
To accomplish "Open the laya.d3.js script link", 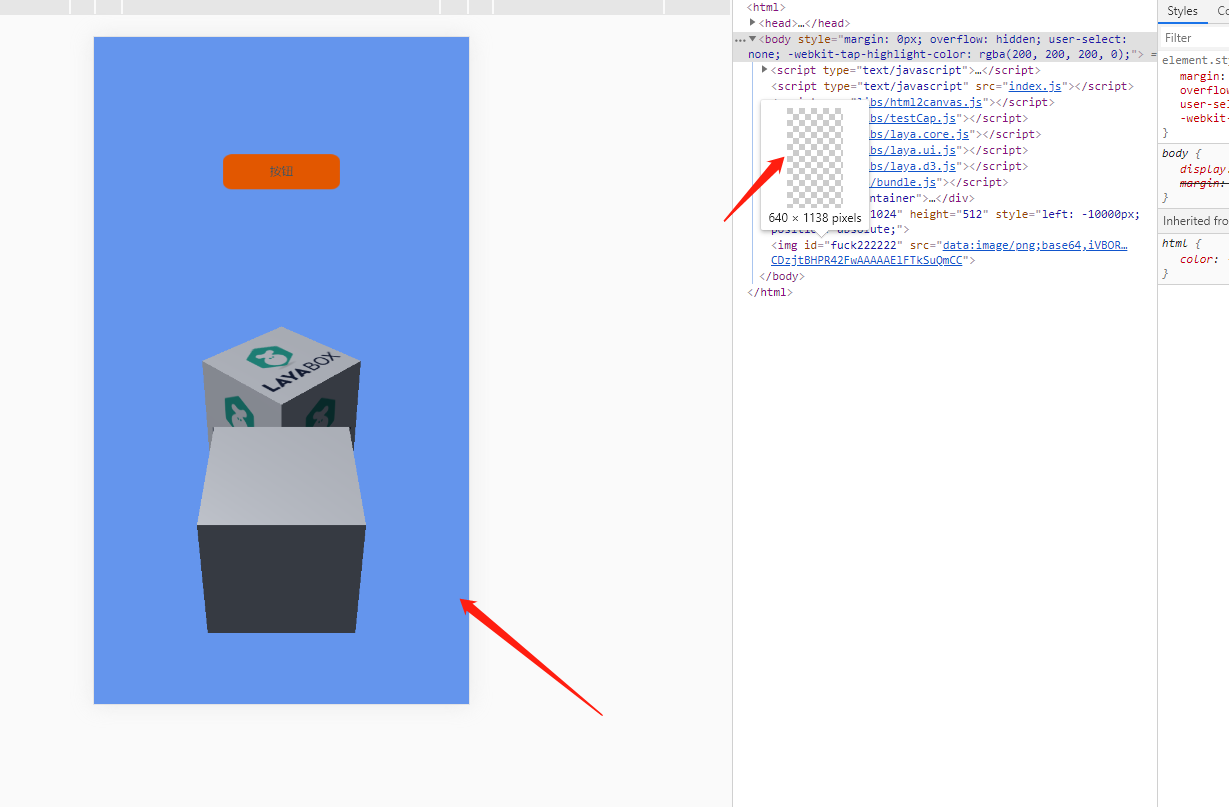I will pyautogui.click(x=913, y=166).
